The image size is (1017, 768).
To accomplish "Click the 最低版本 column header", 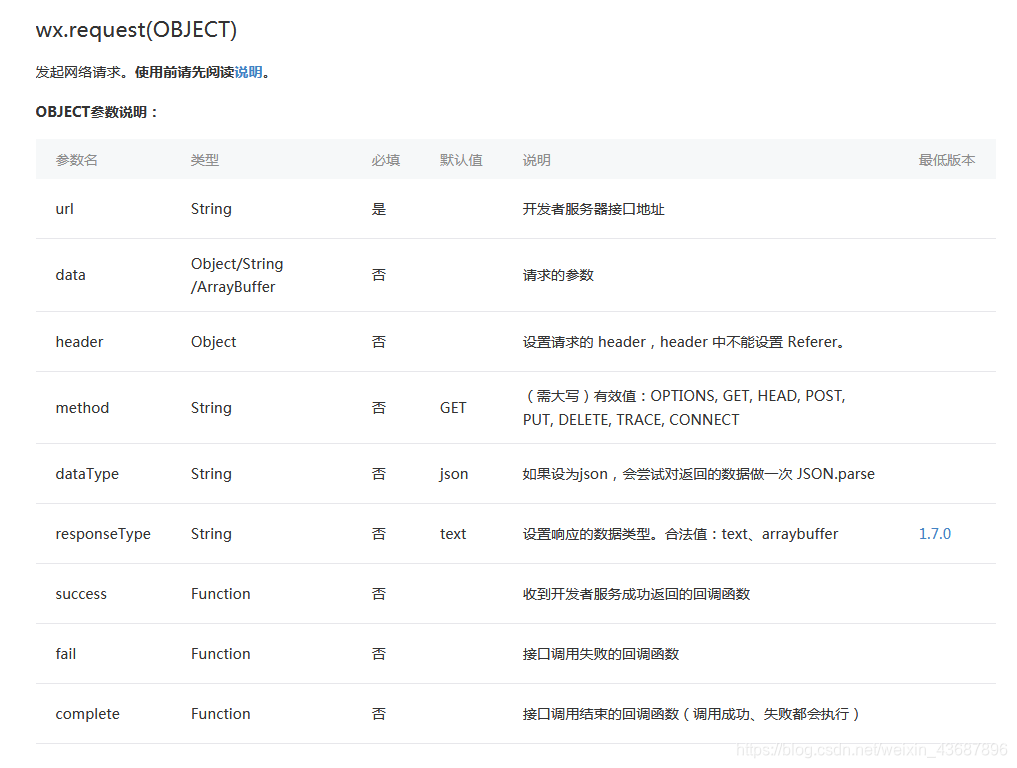I will click(x=947, y=160).
